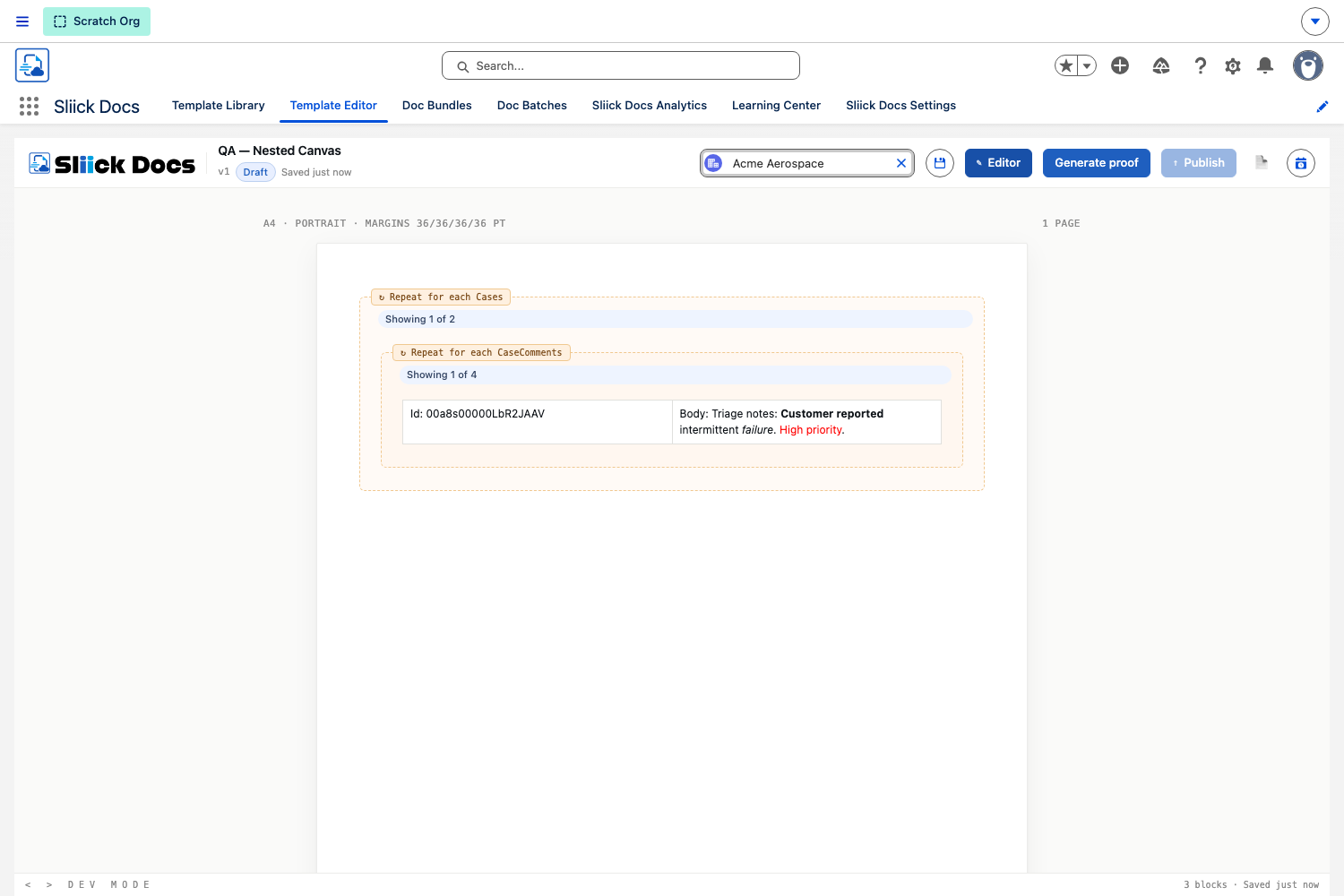1344x896 pixels.
Task: Open the Doc Batches tab
Action: click(532, 106)
